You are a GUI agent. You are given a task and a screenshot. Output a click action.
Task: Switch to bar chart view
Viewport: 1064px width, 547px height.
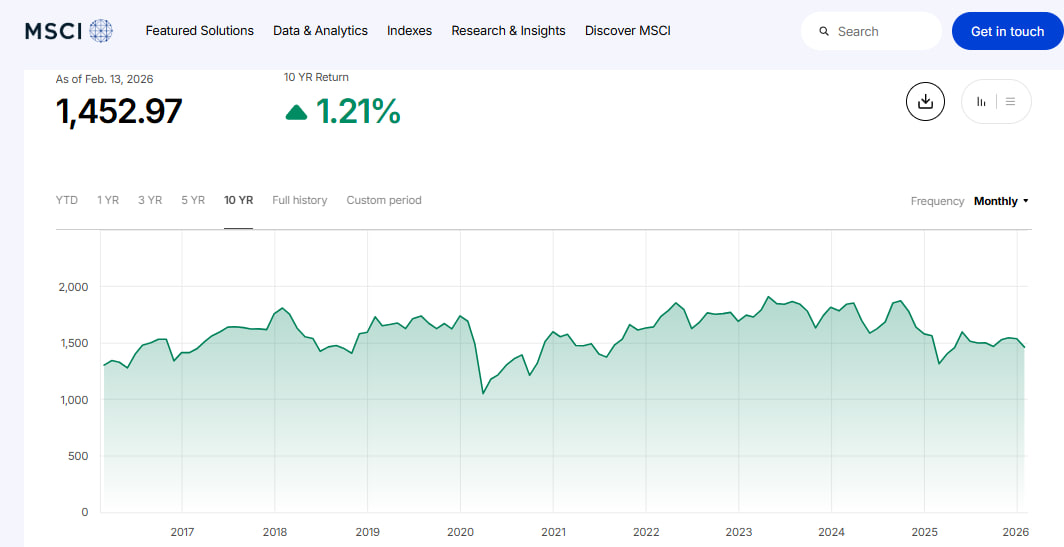pyautogui.click(x=982, y=101)
